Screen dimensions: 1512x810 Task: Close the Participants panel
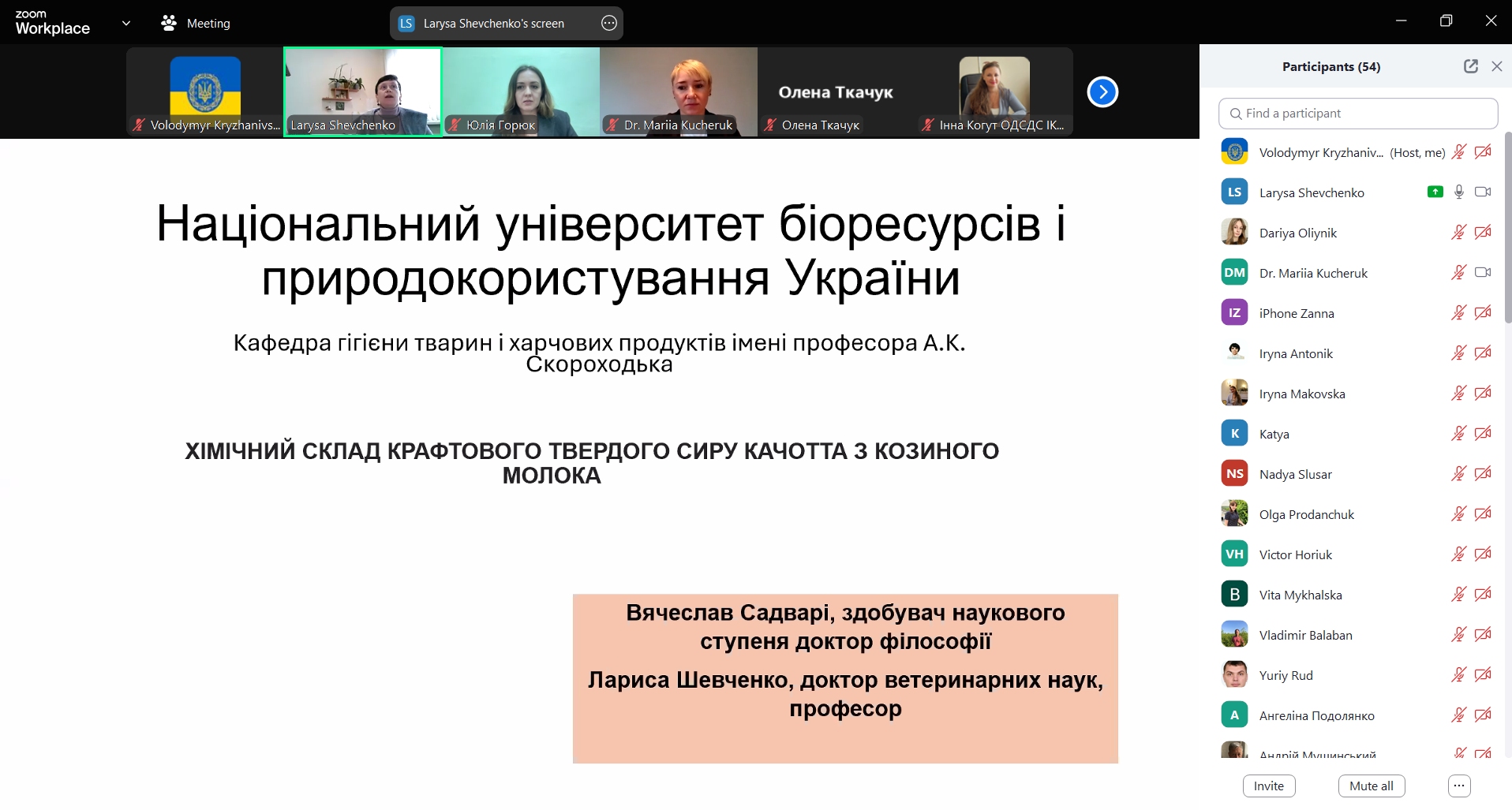(x=1496, y=66)
